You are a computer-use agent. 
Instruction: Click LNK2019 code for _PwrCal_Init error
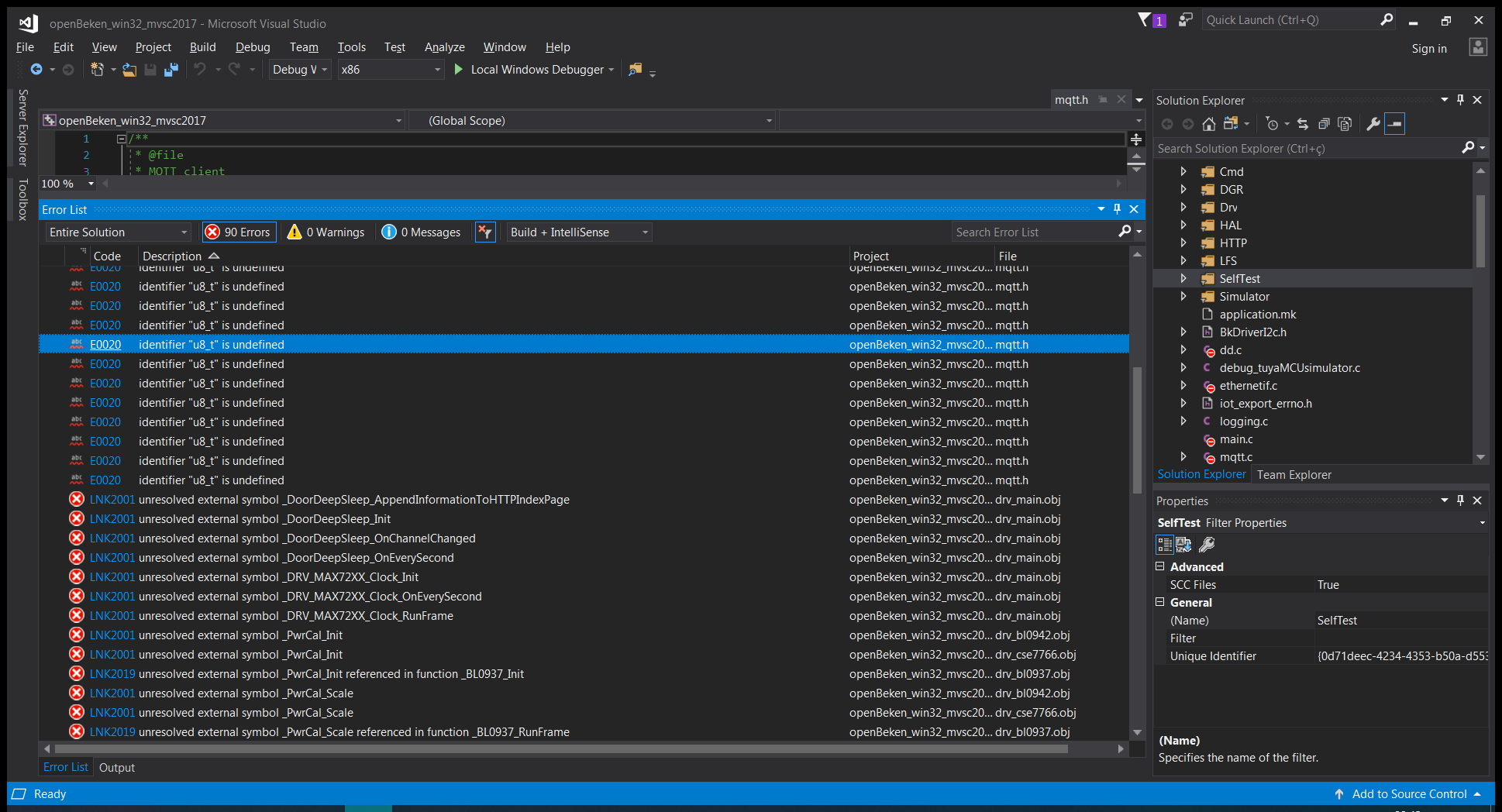coord(112,674)
